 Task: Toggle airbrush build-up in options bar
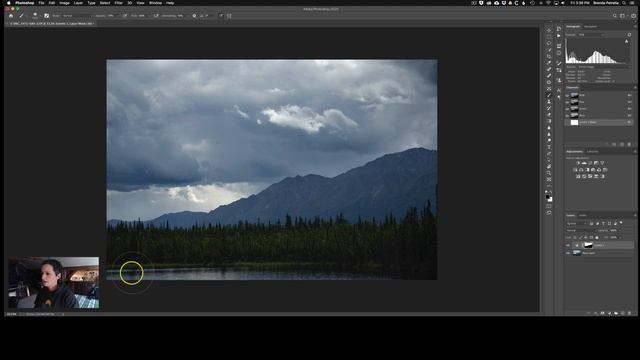(156, 16)
